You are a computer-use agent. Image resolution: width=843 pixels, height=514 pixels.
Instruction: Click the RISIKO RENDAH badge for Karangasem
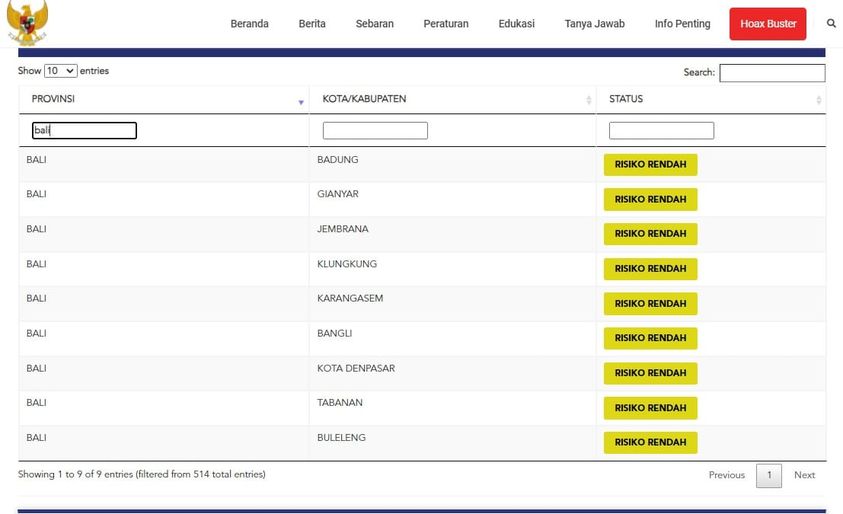point(651,304)
